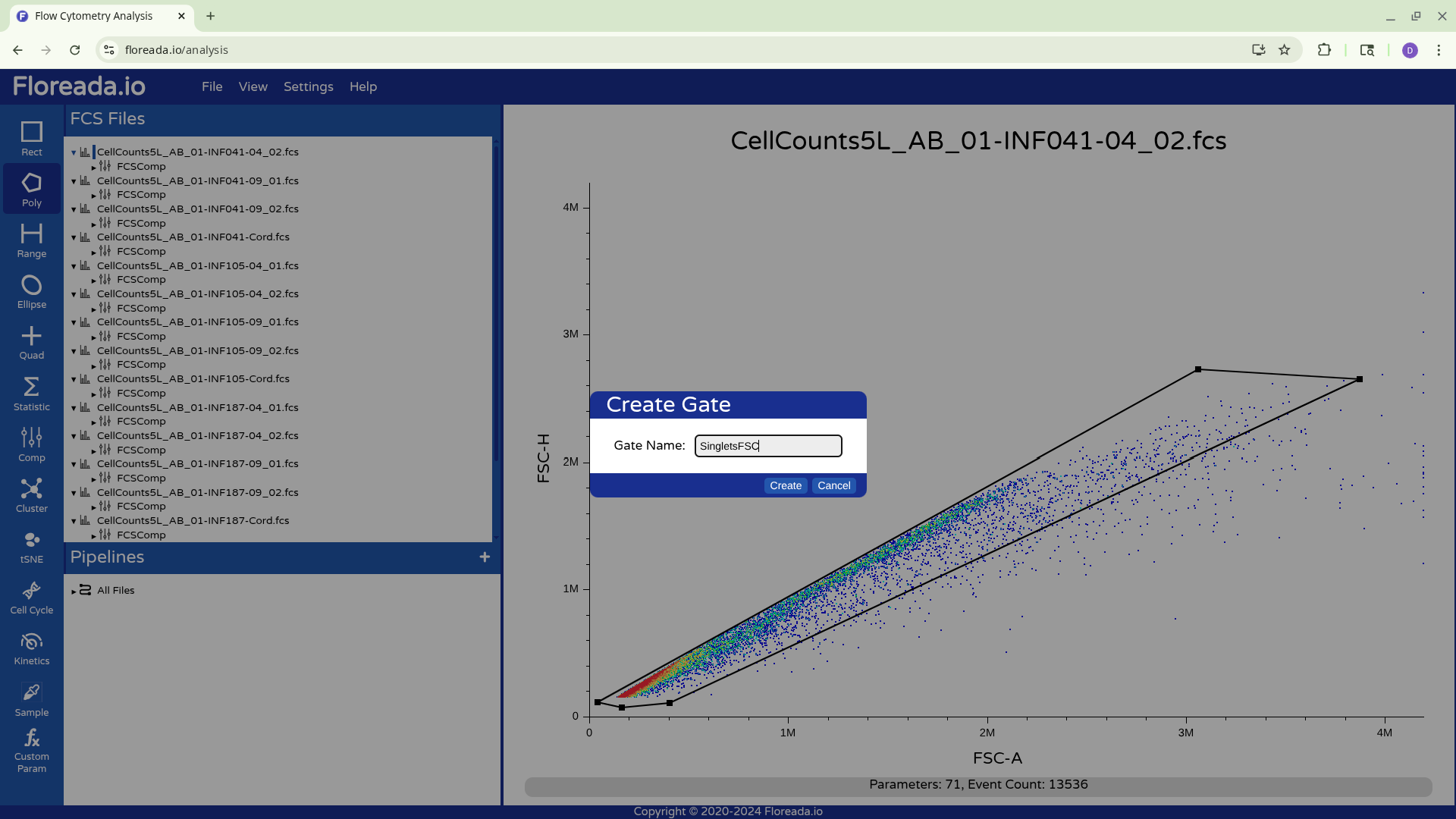Choose the Range gate tool
The height and width of the screenshot is (819, 1456).
click(31, 240)
